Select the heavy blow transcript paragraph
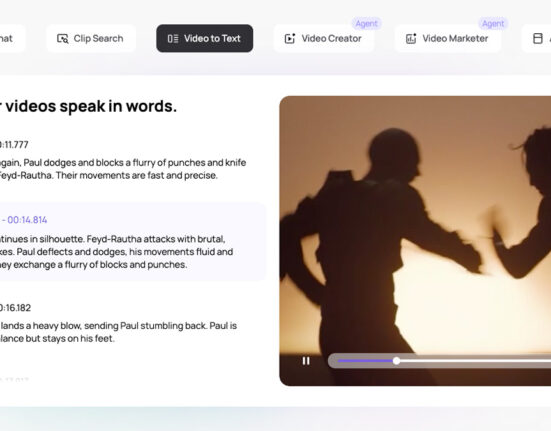The image size is (551, 431). [x=118, y=332]
